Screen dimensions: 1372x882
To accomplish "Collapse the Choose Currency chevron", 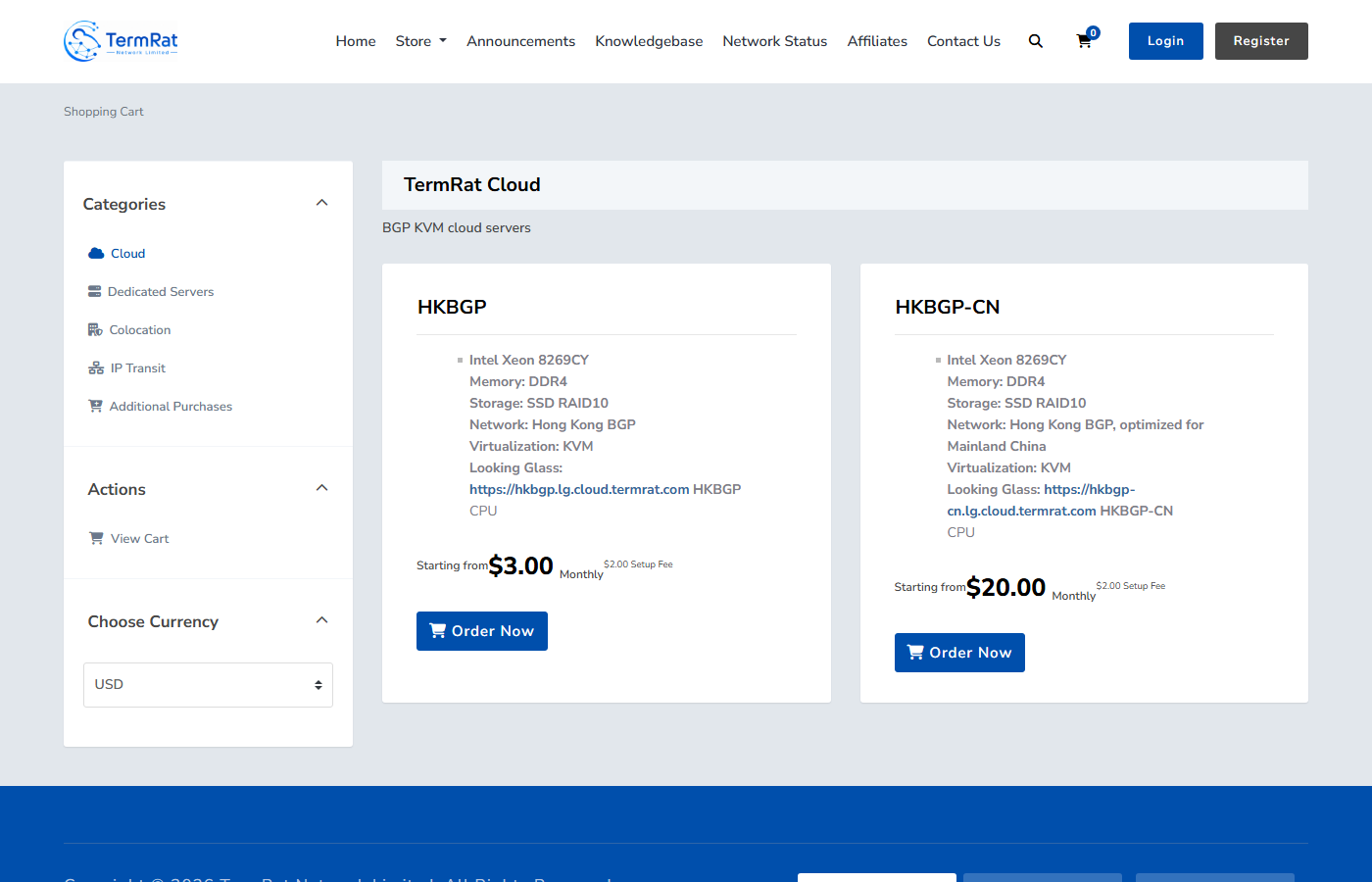I will tap(321, 620).
